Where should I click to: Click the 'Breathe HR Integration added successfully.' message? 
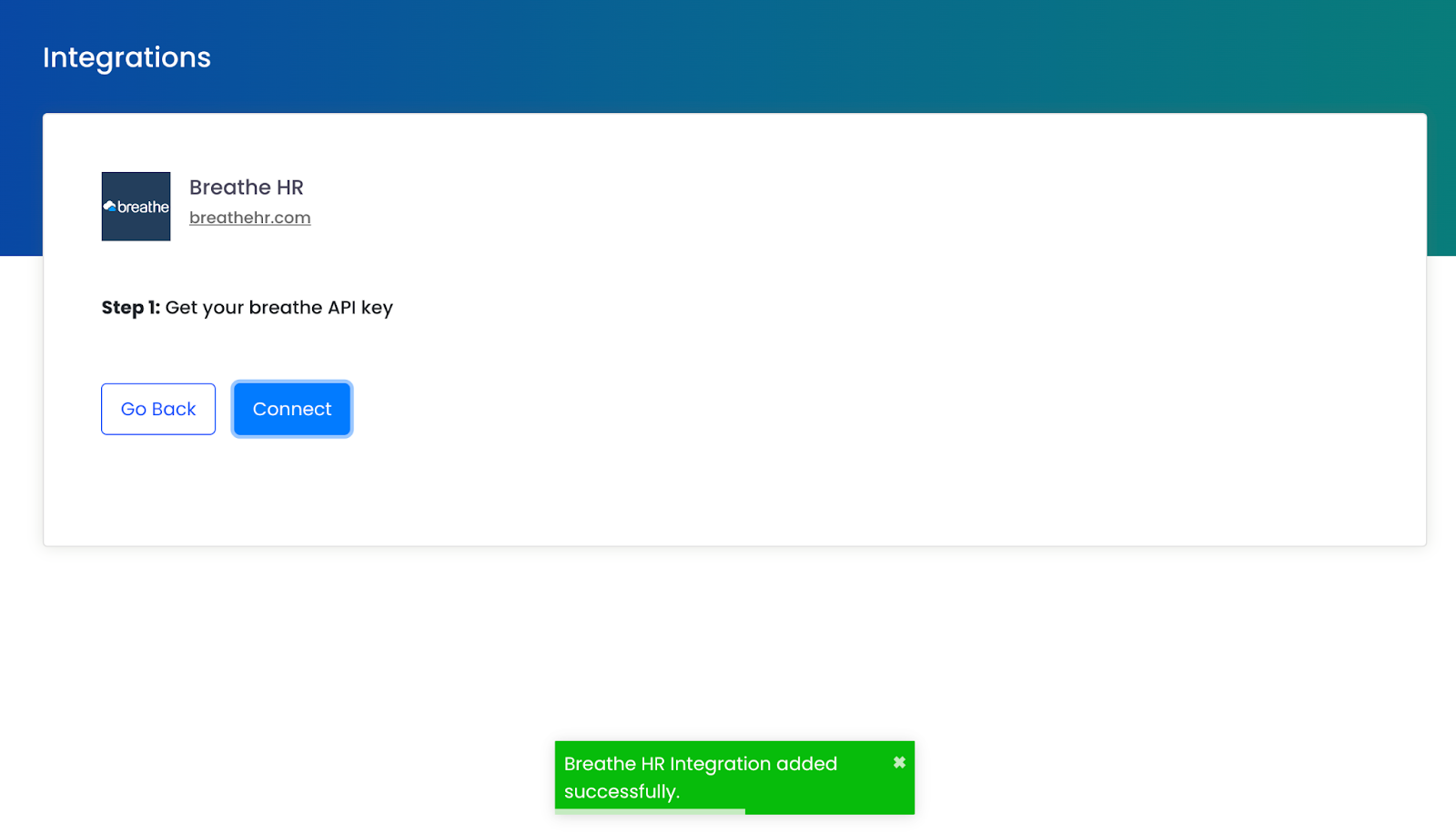(700, 778)
